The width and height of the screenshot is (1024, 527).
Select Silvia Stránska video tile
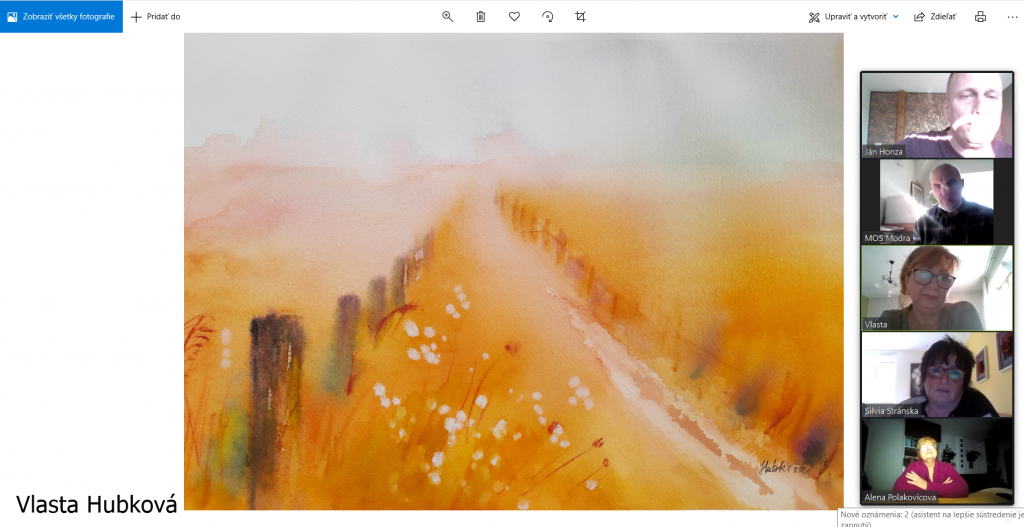pos(937,375)
